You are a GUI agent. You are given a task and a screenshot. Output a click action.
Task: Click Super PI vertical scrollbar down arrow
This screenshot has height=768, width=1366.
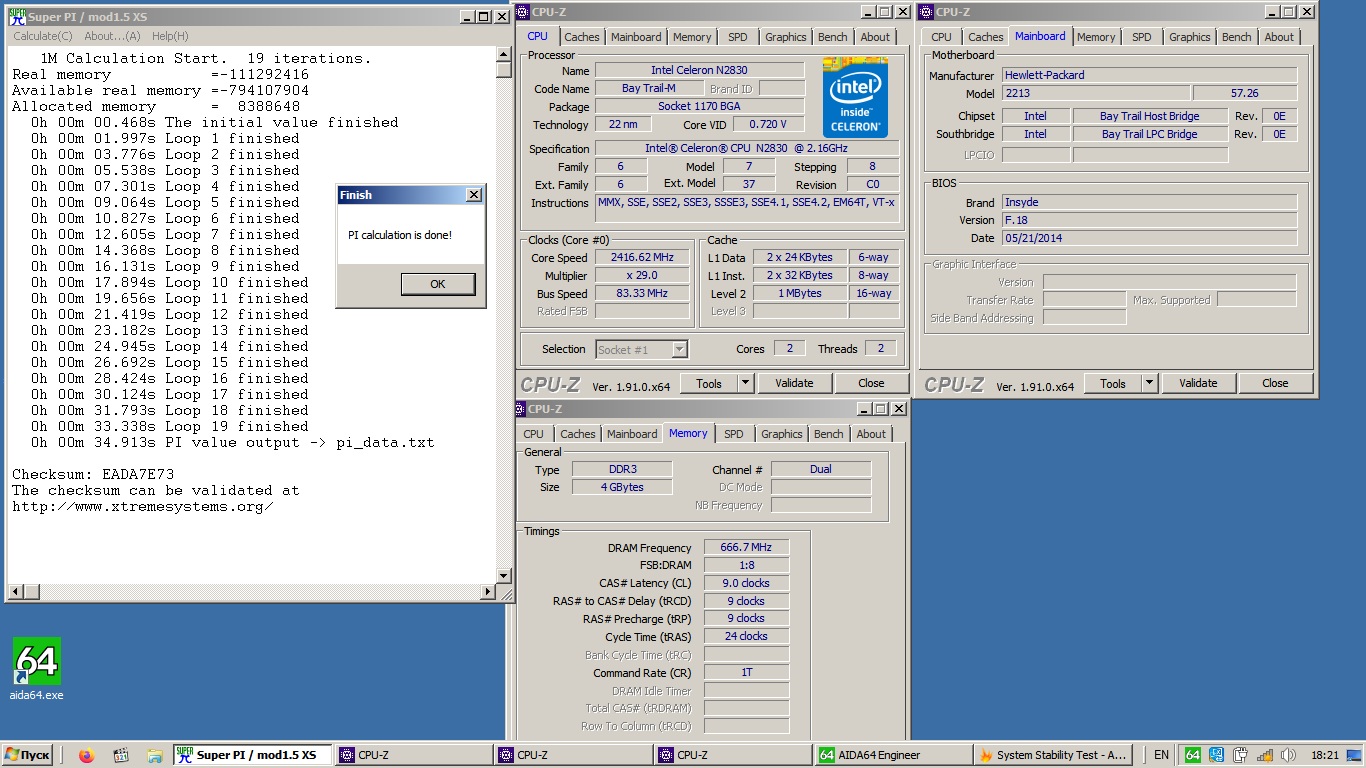tap(504, 576)
